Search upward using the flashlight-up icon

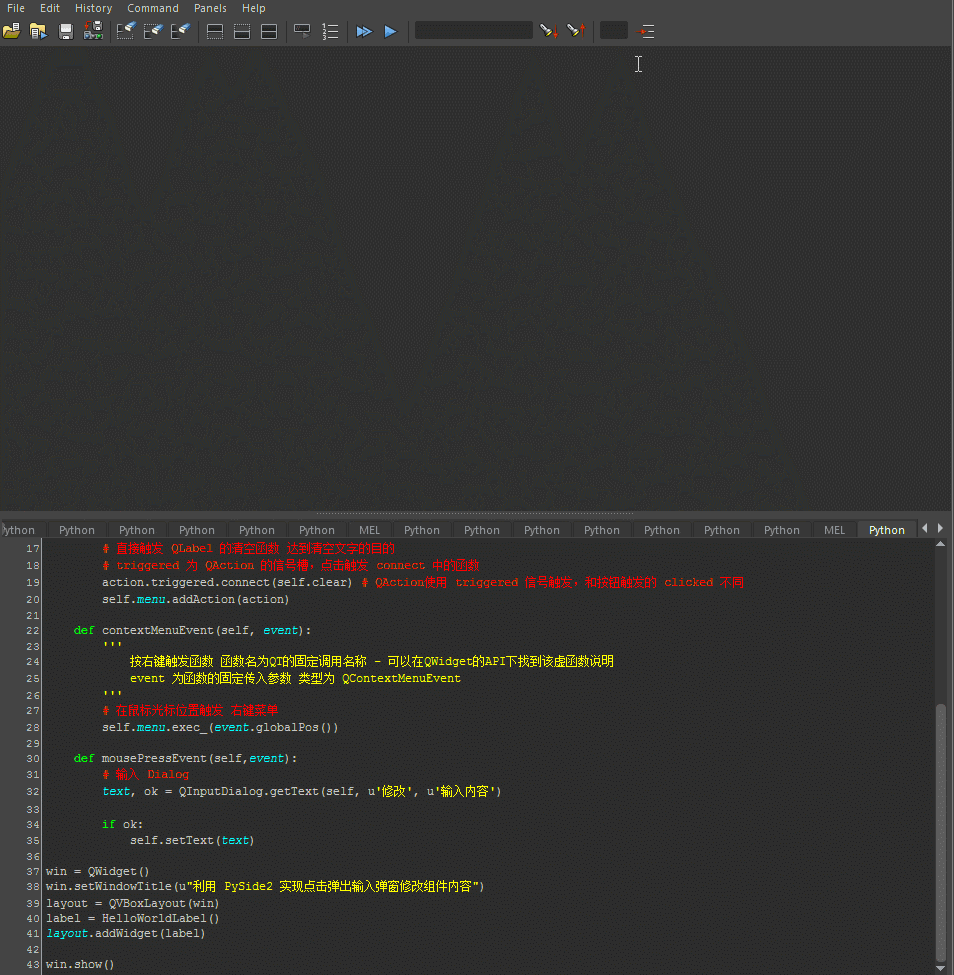pos(576,30)
